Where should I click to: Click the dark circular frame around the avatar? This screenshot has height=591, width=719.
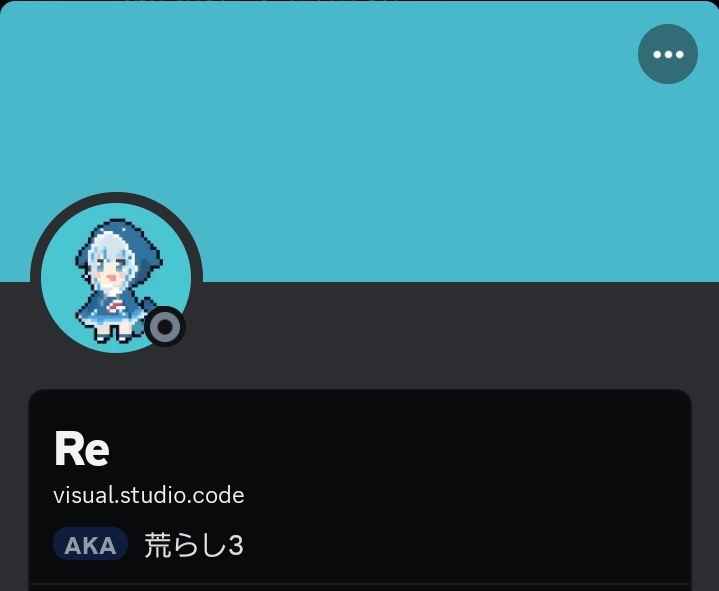point(116,197)
